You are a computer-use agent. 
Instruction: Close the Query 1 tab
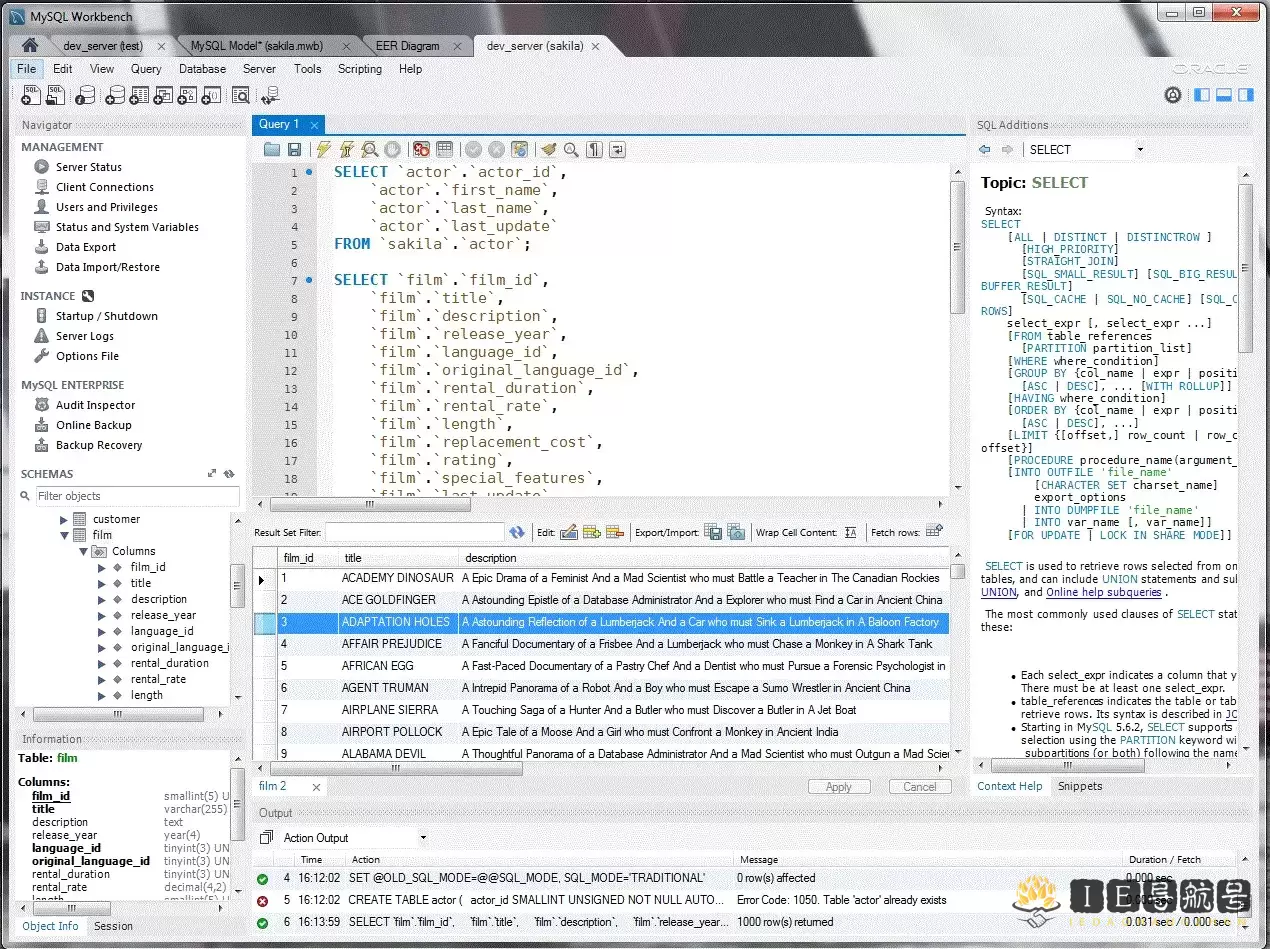[315, 125]
